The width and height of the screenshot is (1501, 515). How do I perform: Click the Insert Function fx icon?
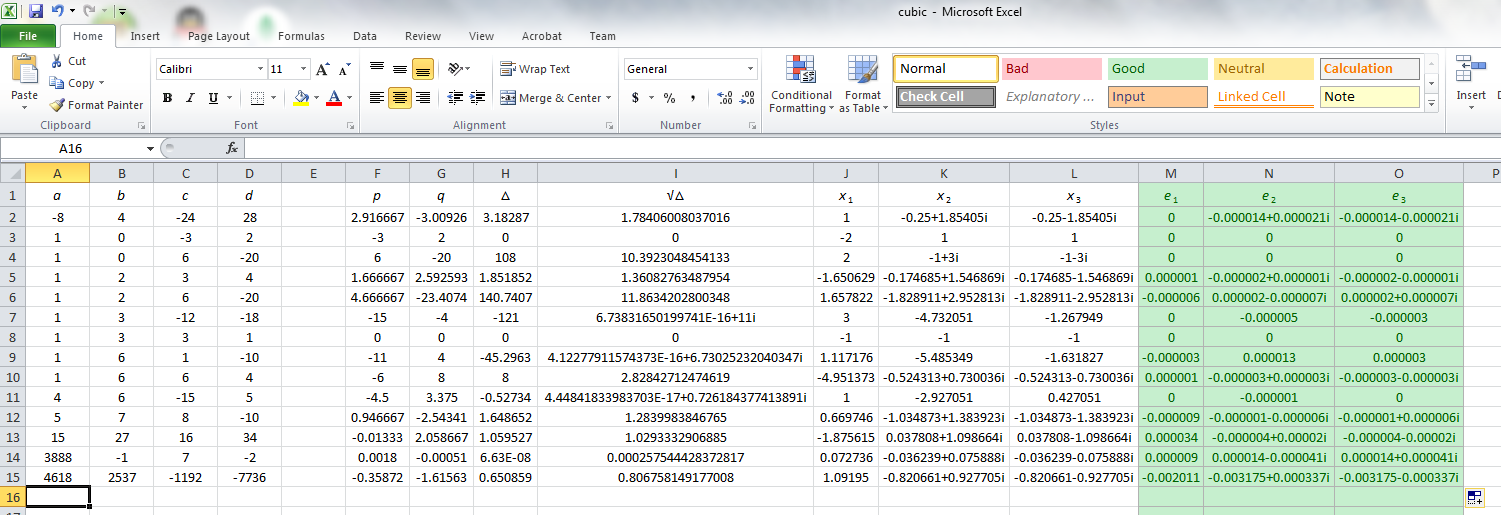pos(232,148)
